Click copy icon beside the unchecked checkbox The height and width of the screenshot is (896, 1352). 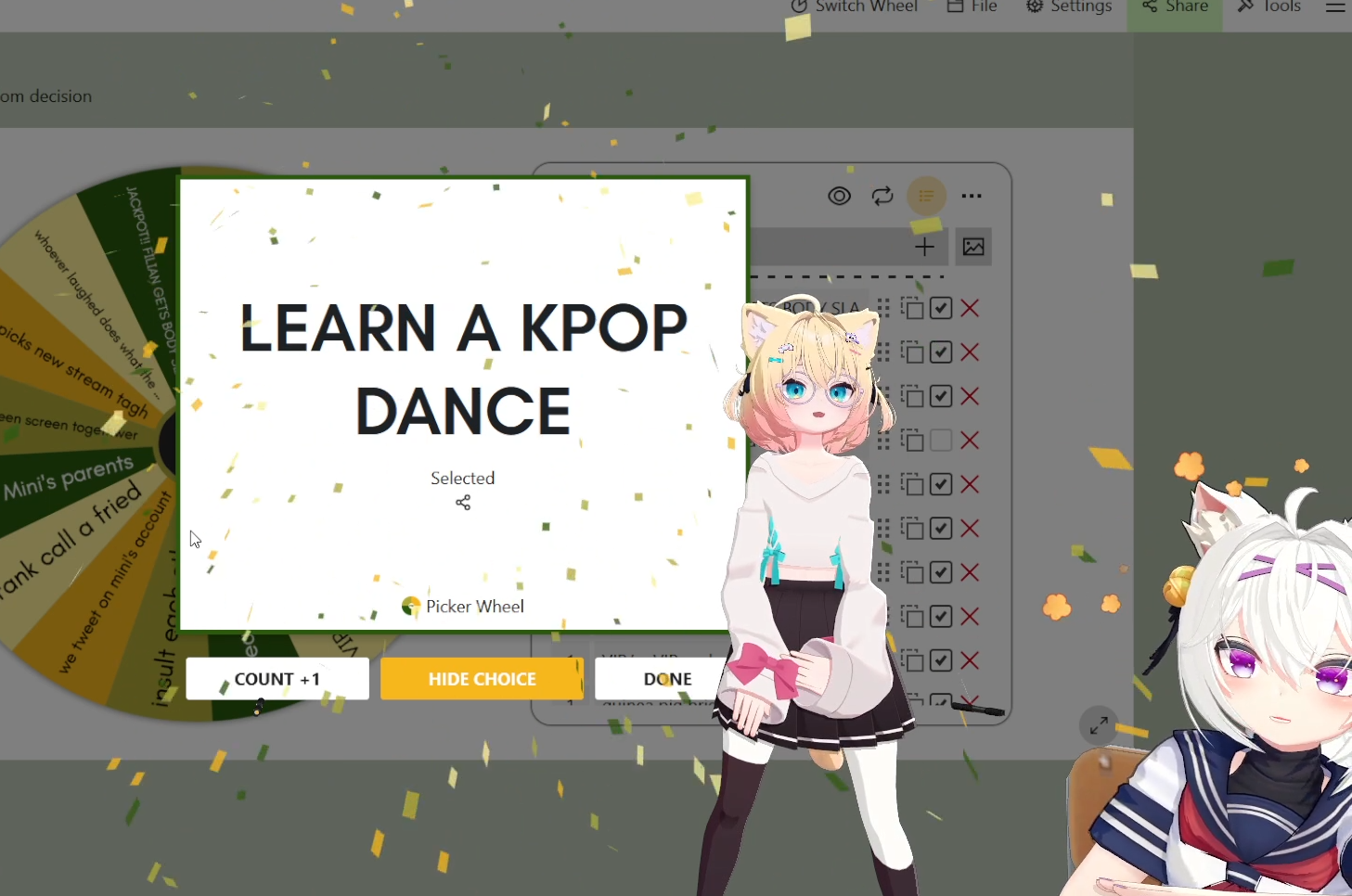pyautogui.click(x=913, y=440)
